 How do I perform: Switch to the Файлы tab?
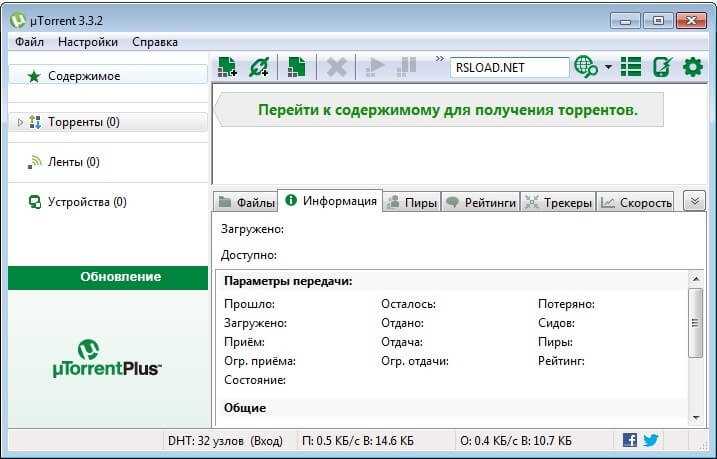tap(246, 202)
